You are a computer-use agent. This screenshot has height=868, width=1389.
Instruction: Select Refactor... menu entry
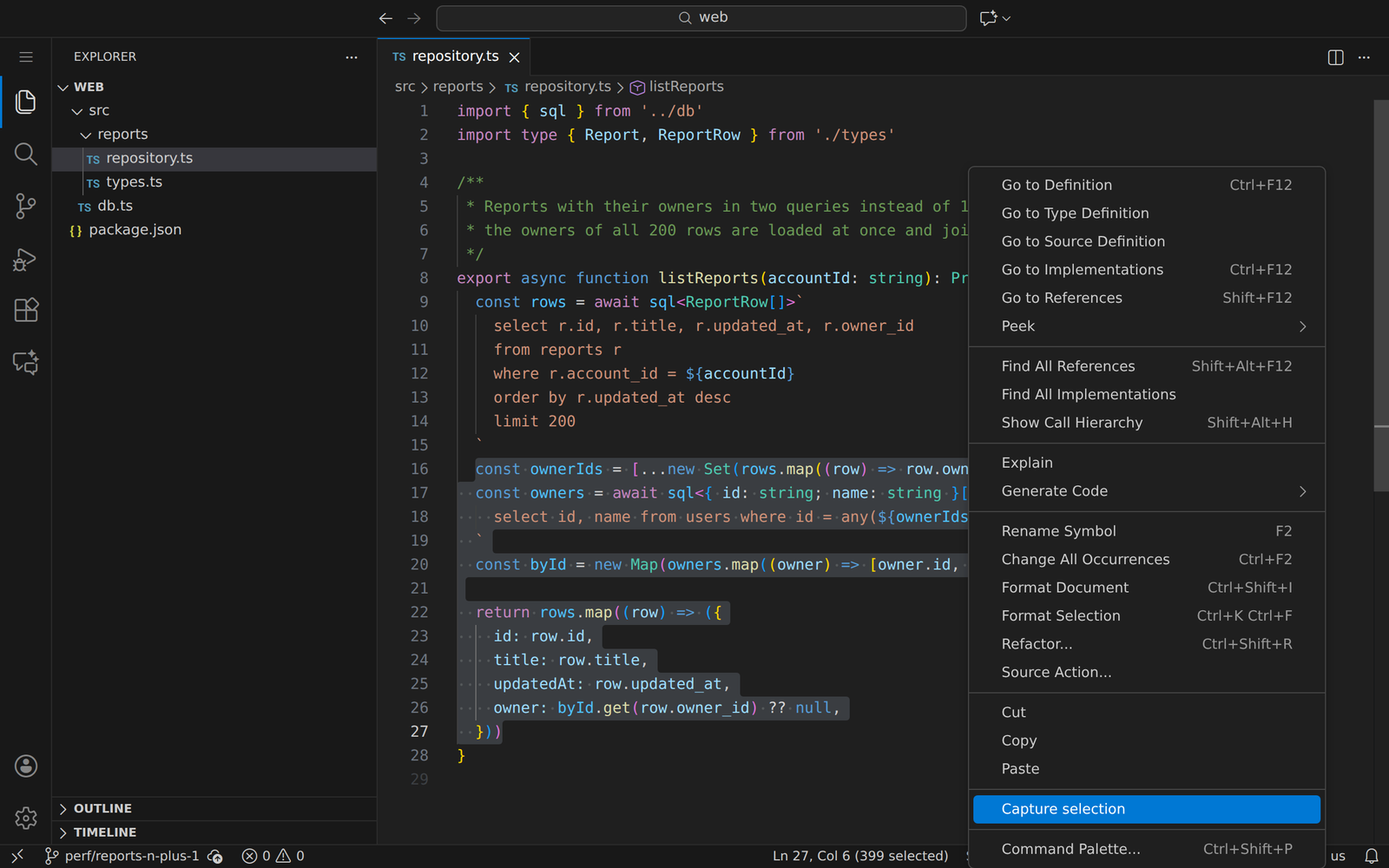(1147, 644)
